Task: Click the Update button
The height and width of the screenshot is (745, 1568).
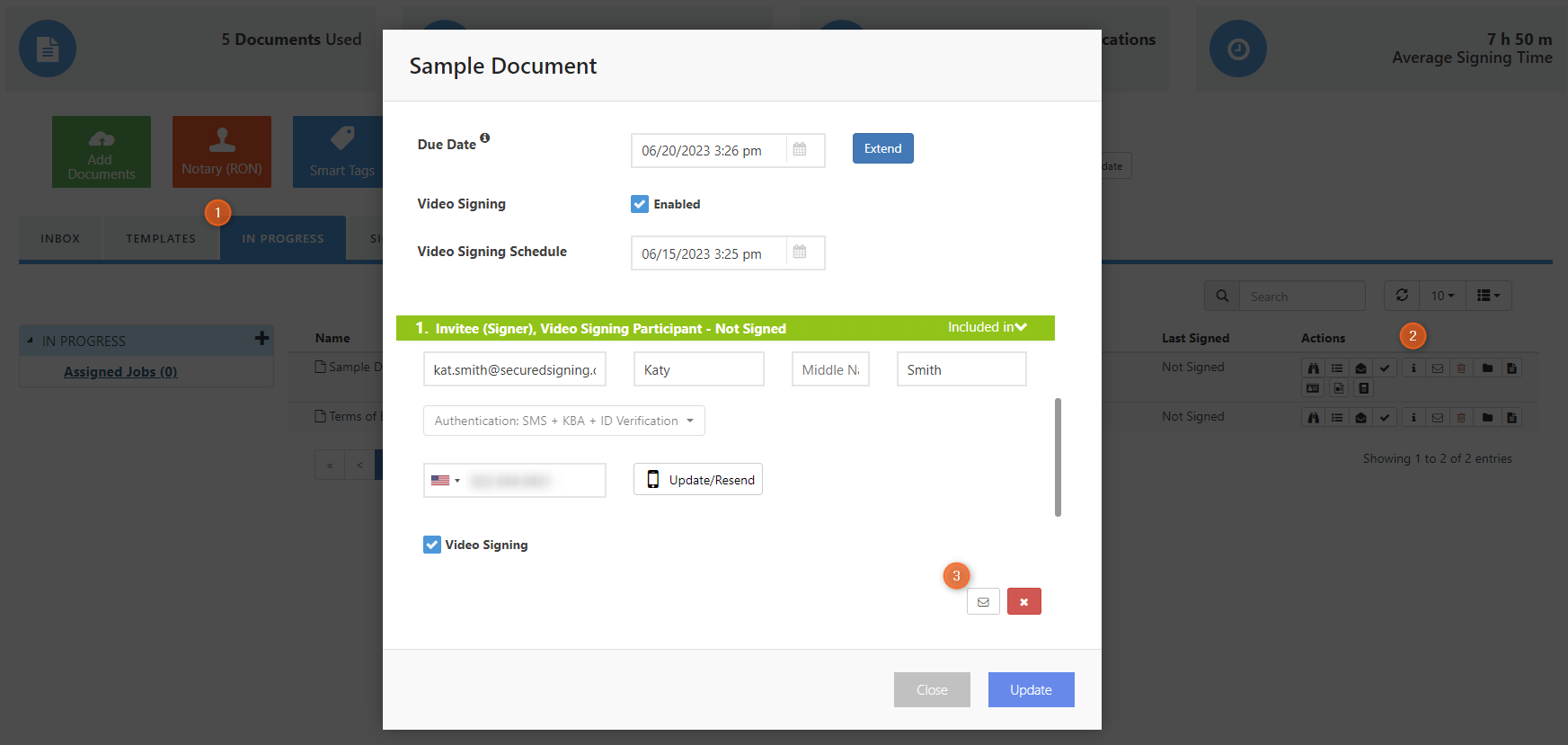Action: pos(1031,689)
